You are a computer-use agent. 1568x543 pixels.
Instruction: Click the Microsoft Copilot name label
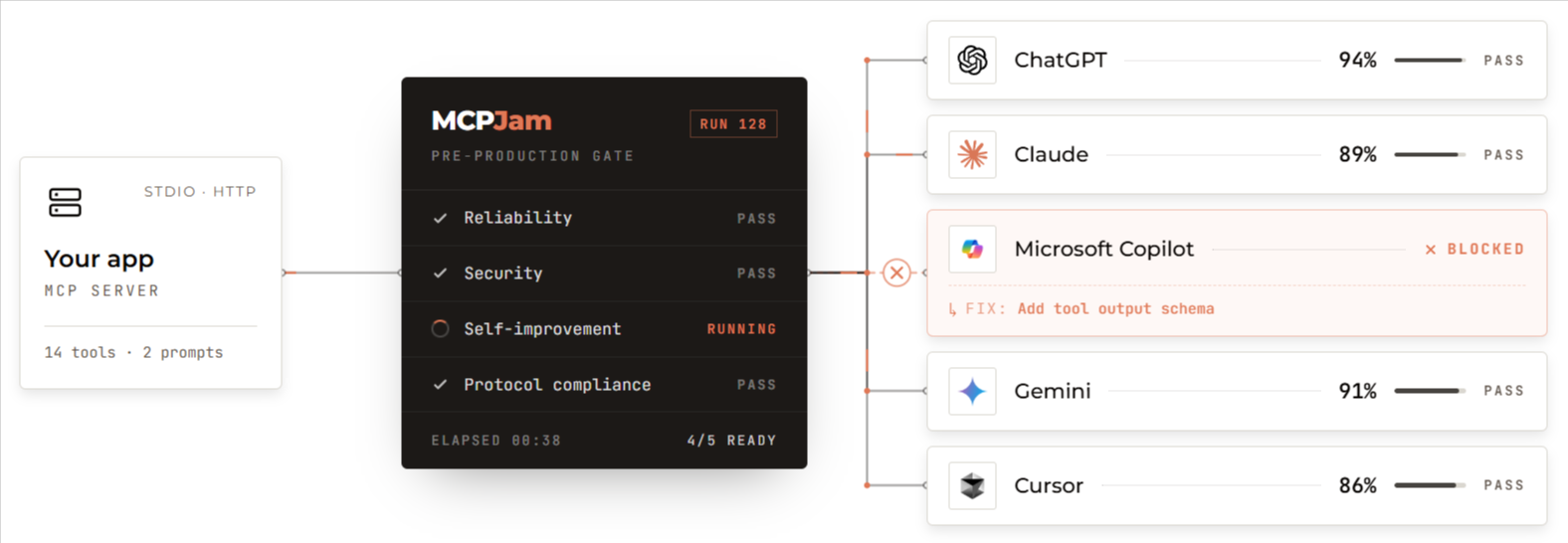pyautogui.click(x=1103, y=250)
